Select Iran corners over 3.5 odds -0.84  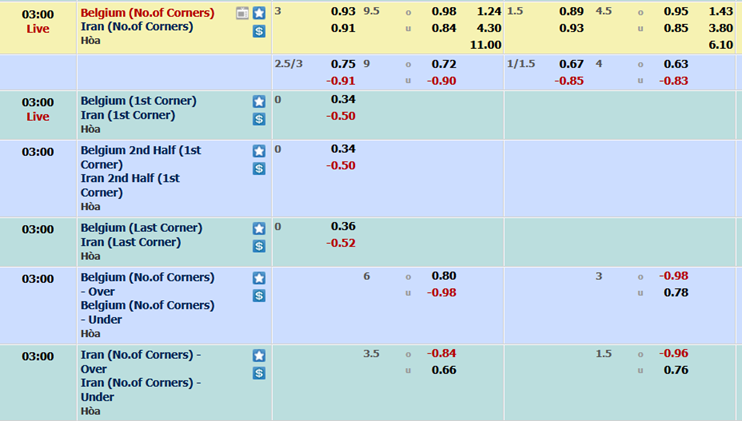442,353
